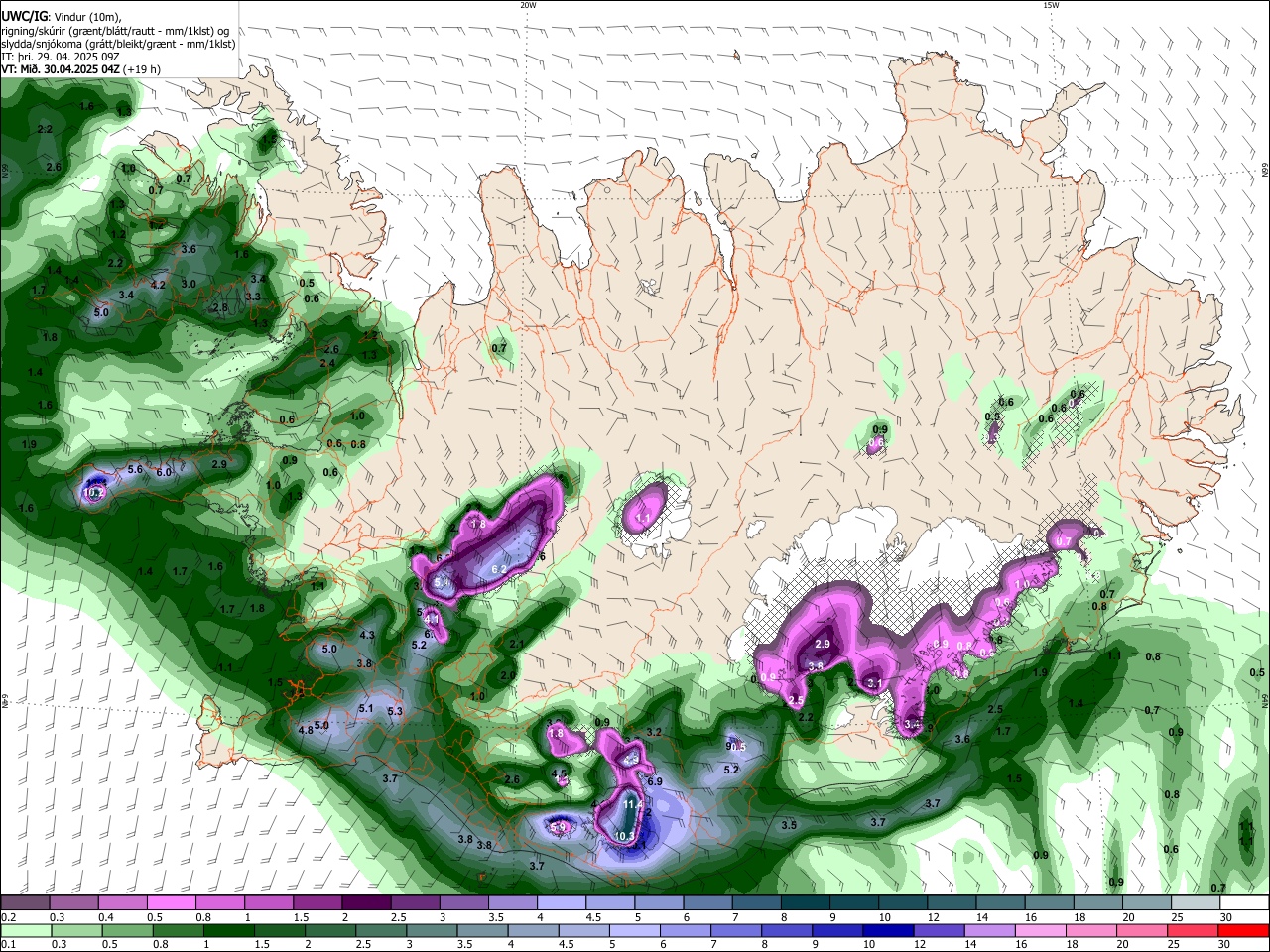Click the lilac 14–16 rain legend swatch
1270x952 pixels.
click(x=989, y=930)
